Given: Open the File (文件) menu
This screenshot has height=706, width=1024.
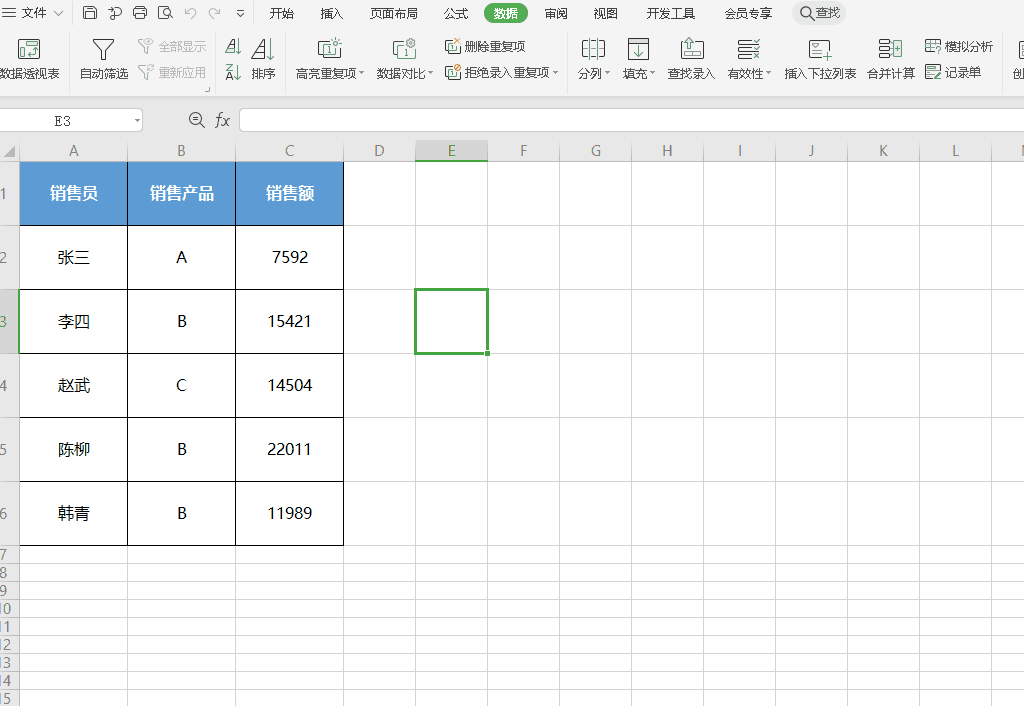Looking at the screenshot, I should point(34,13).
